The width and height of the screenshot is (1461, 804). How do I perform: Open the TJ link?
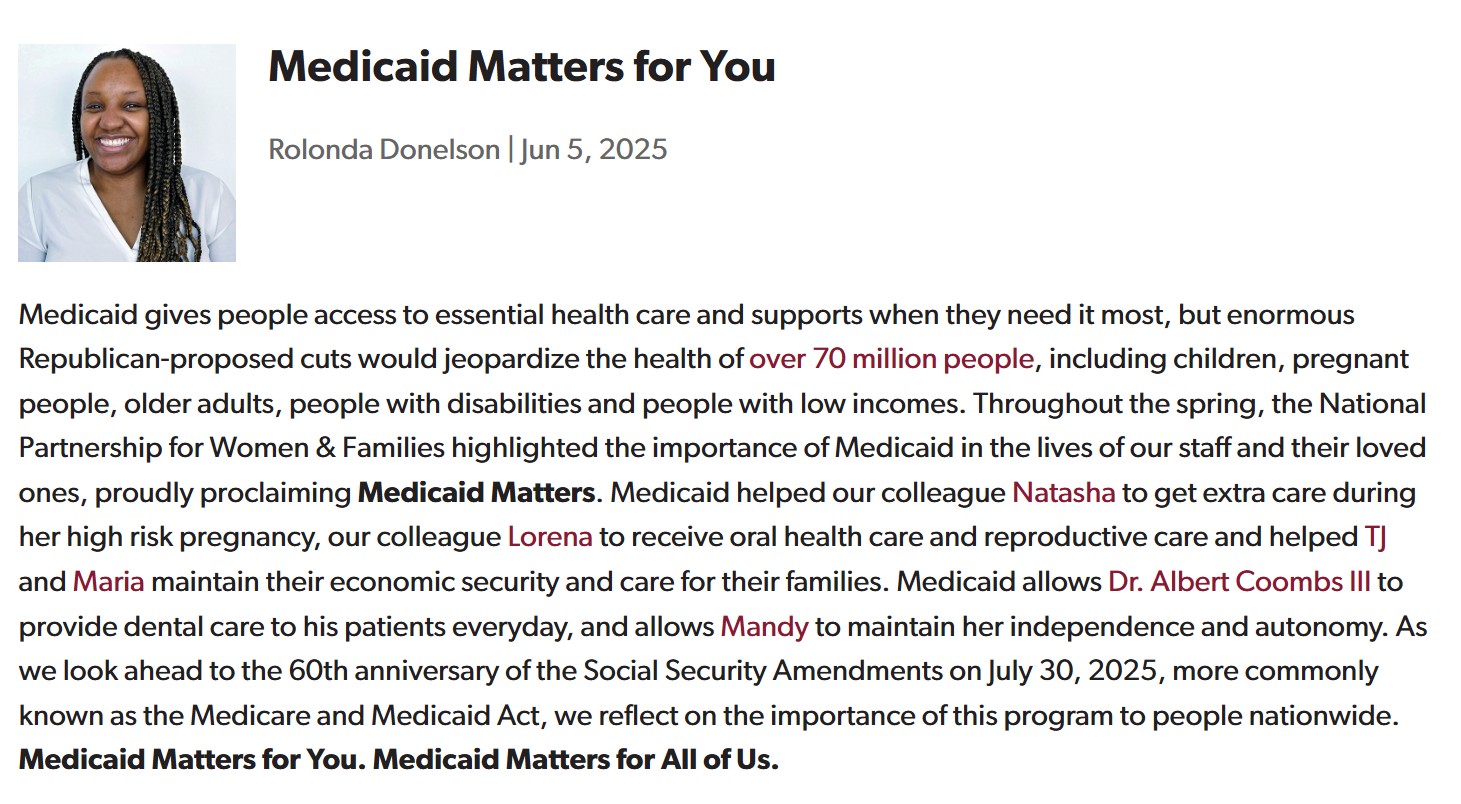tap(1375, 536)
